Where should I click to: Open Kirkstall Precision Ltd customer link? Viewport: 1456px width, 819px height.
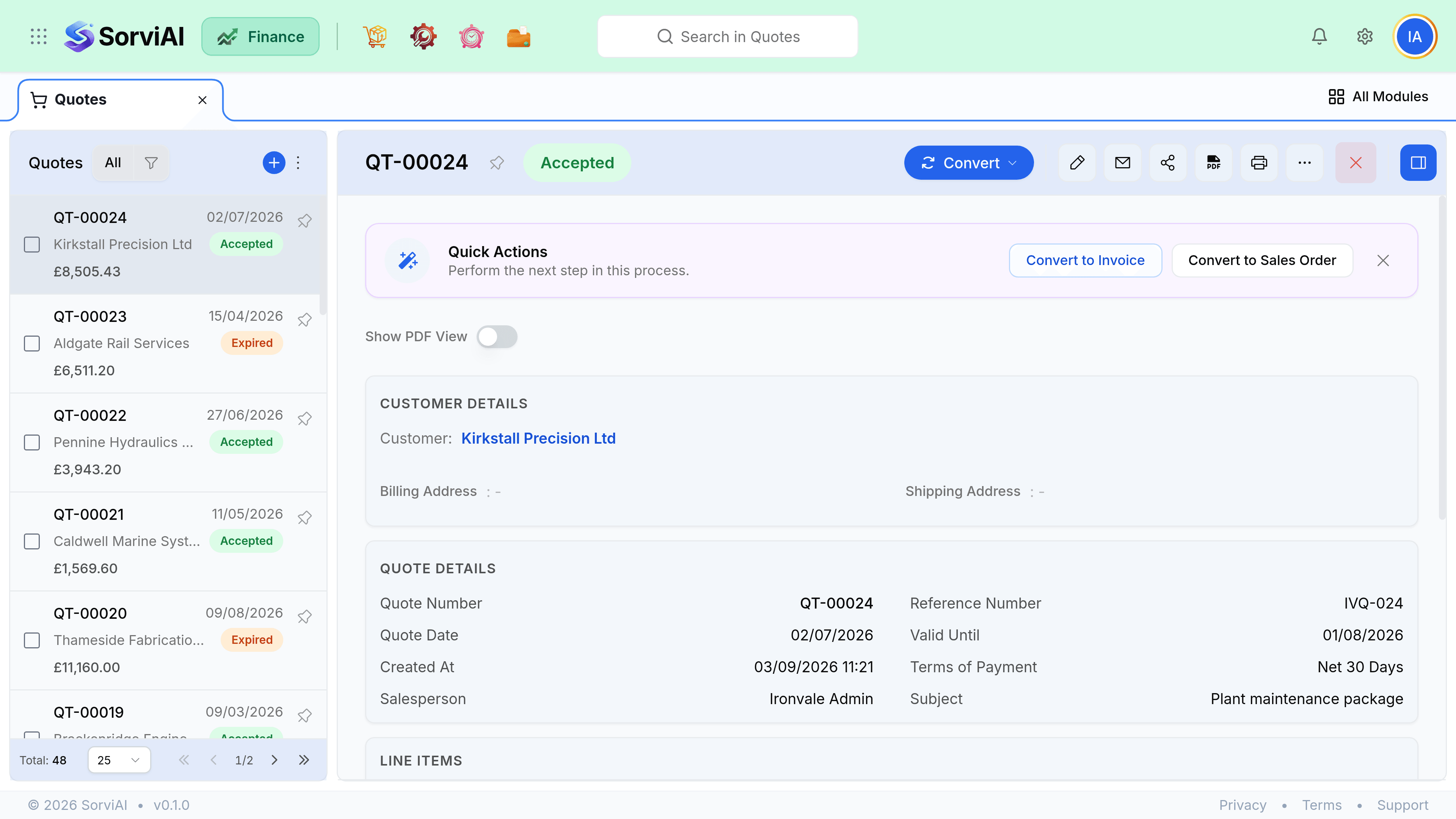tap(538, 438)
